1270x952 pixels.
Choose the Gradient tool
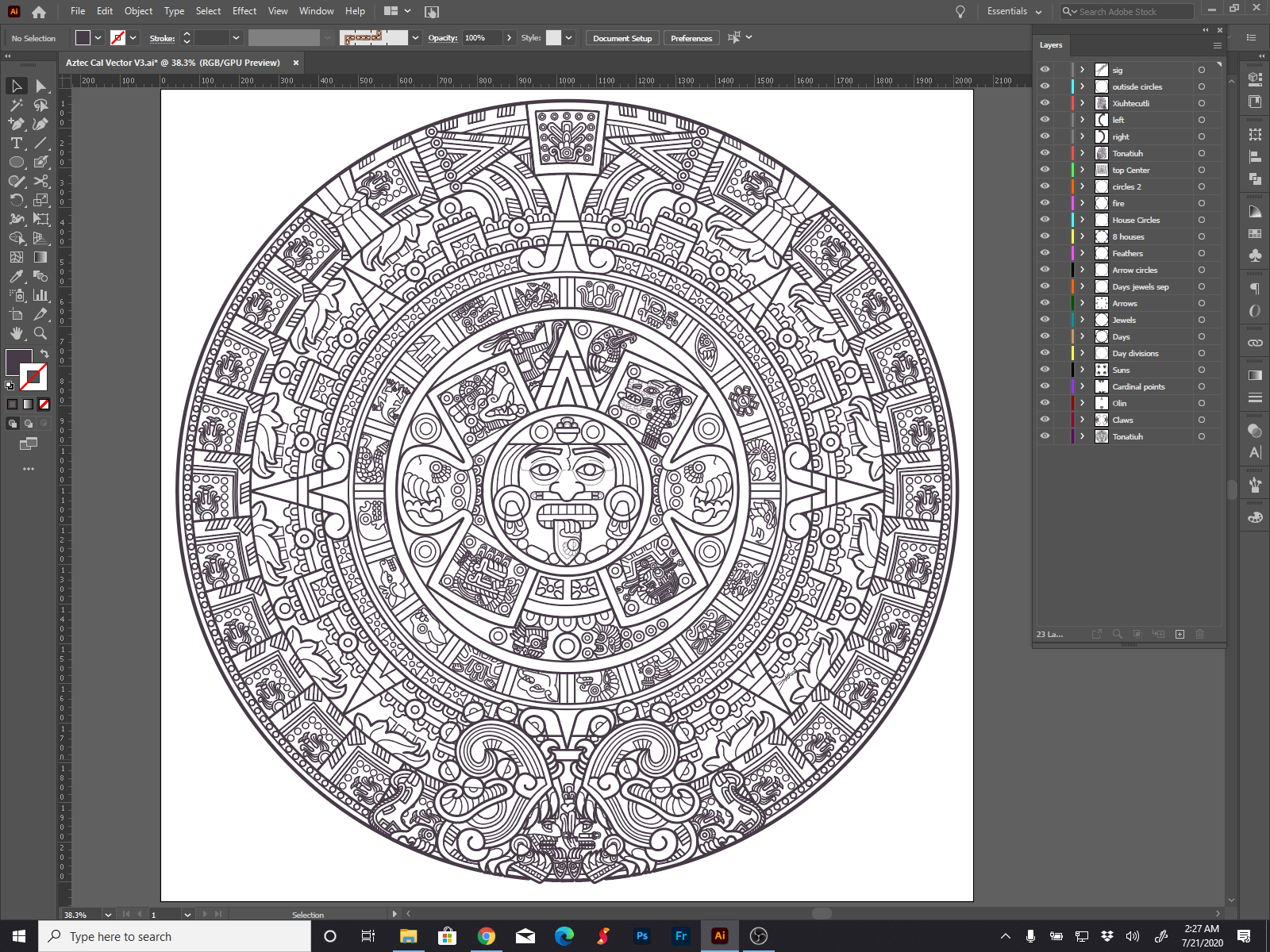(x=40, y=257)
